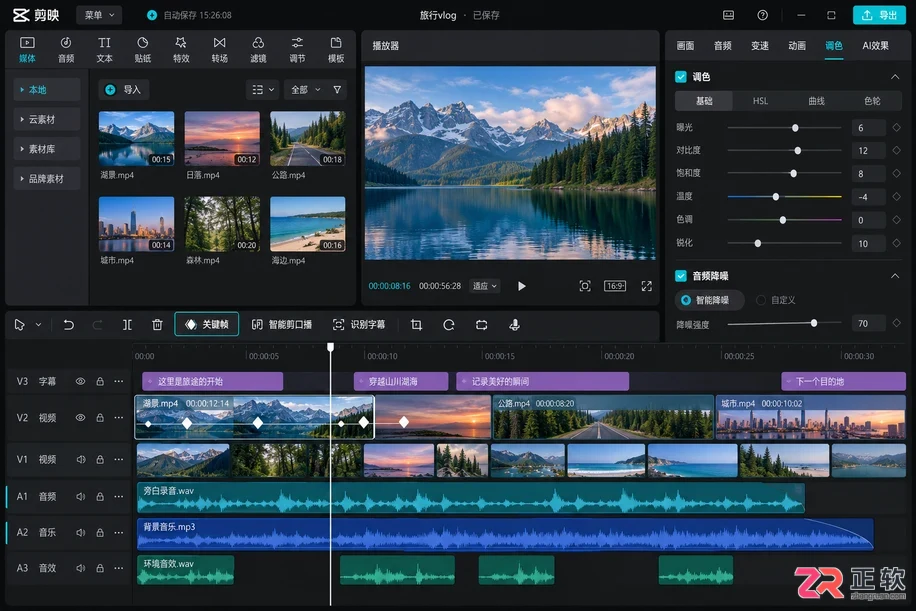Toggle the 调色 color grading checkbox
916x611 pixels.
click(681, 77)
